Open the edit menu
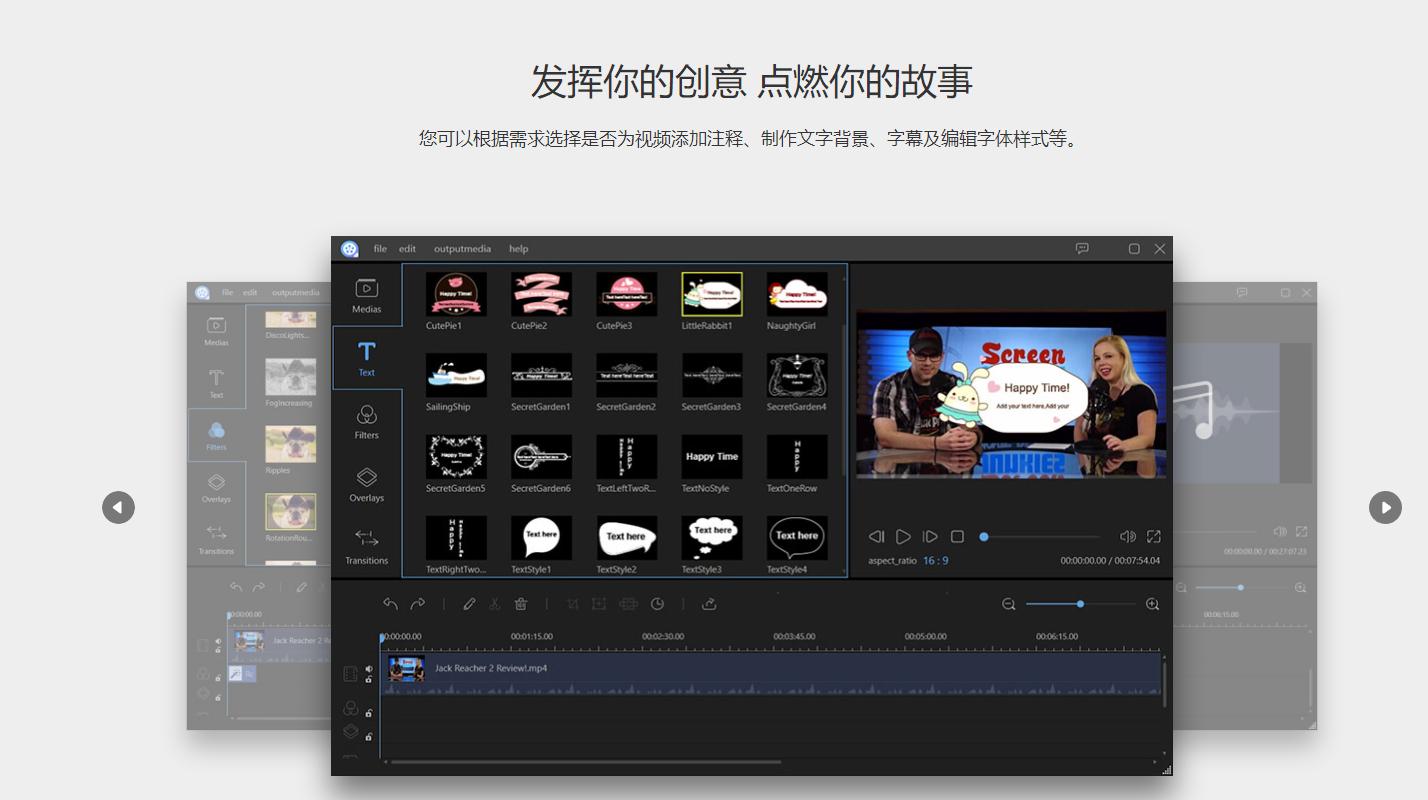This screenshot has width=1428, height=800. pos(407,248)
